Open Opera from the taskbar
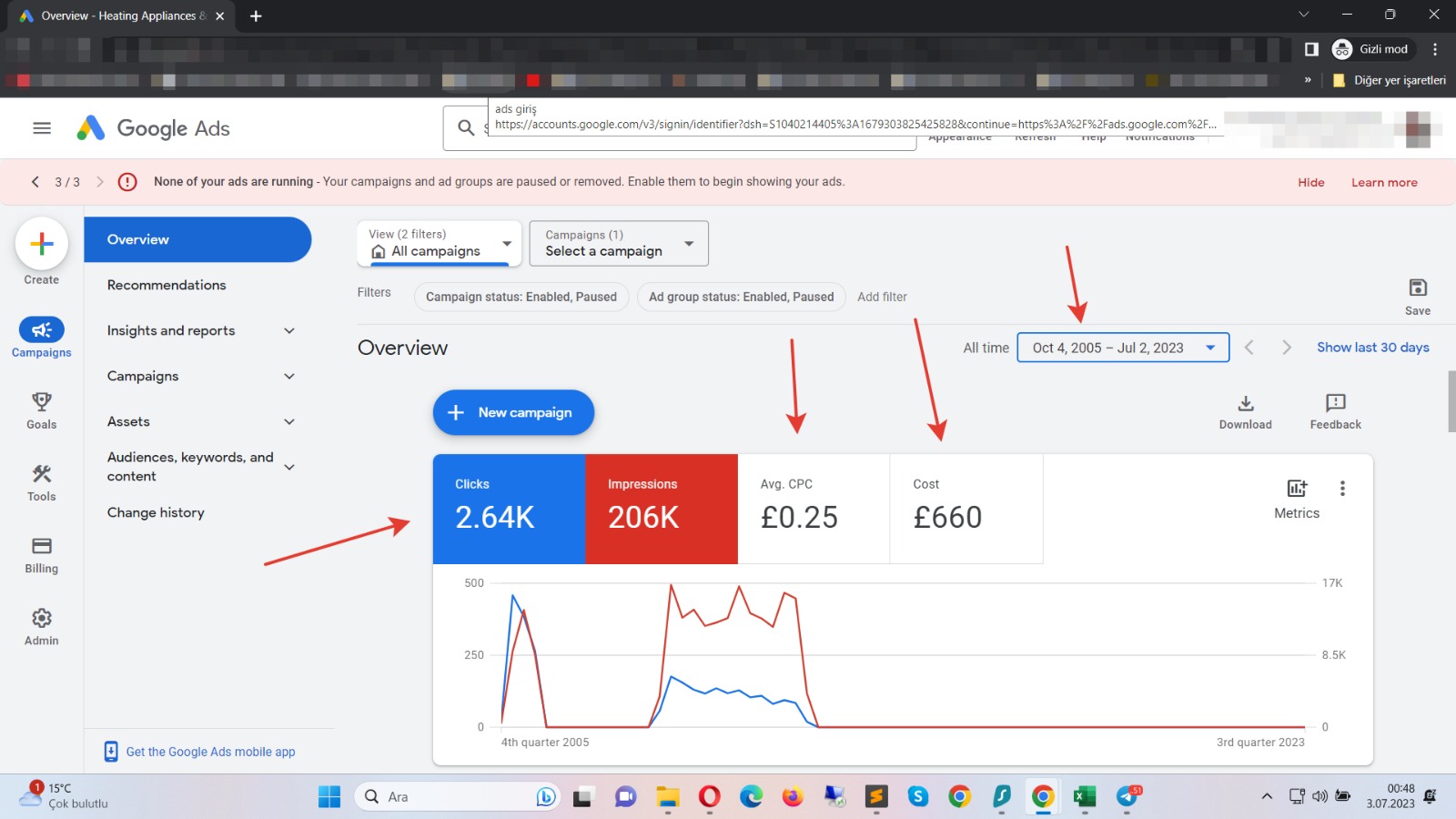The width and height of the screenshot is (1456, 819). tap(709, 797)
